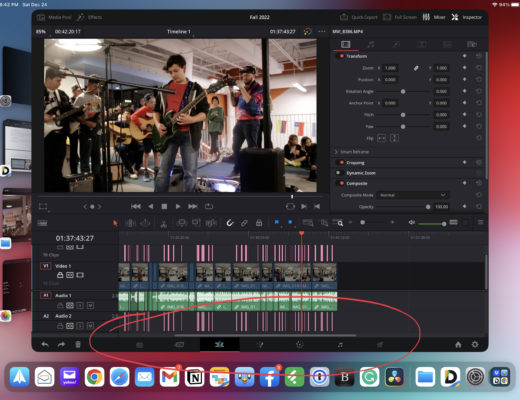The width and height of the screenshot is (520, 400).
Task: Add a blue flag
Action: [x=276, y=222]
